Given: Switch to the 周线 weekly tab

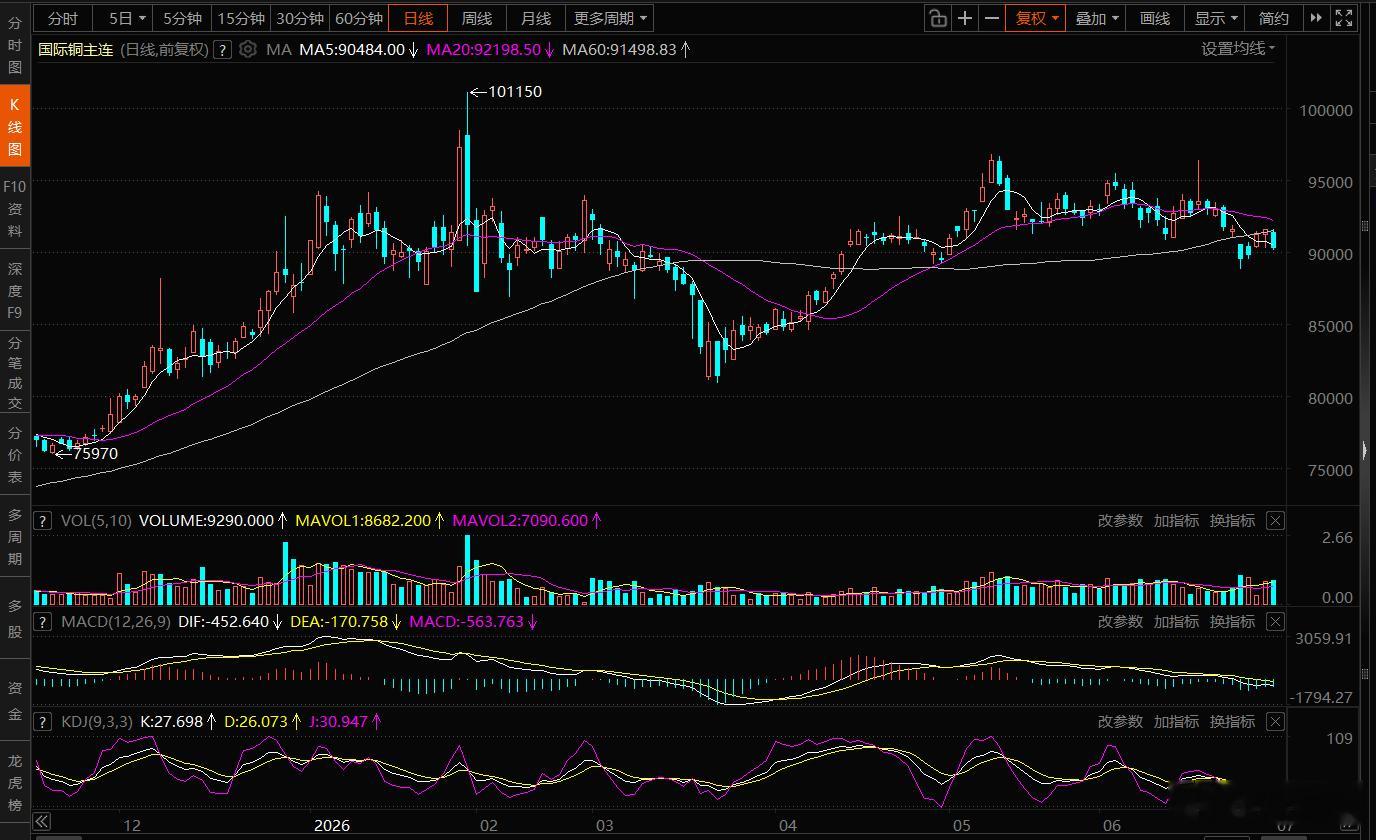Looking at the screenshot, I should [477, 18].
